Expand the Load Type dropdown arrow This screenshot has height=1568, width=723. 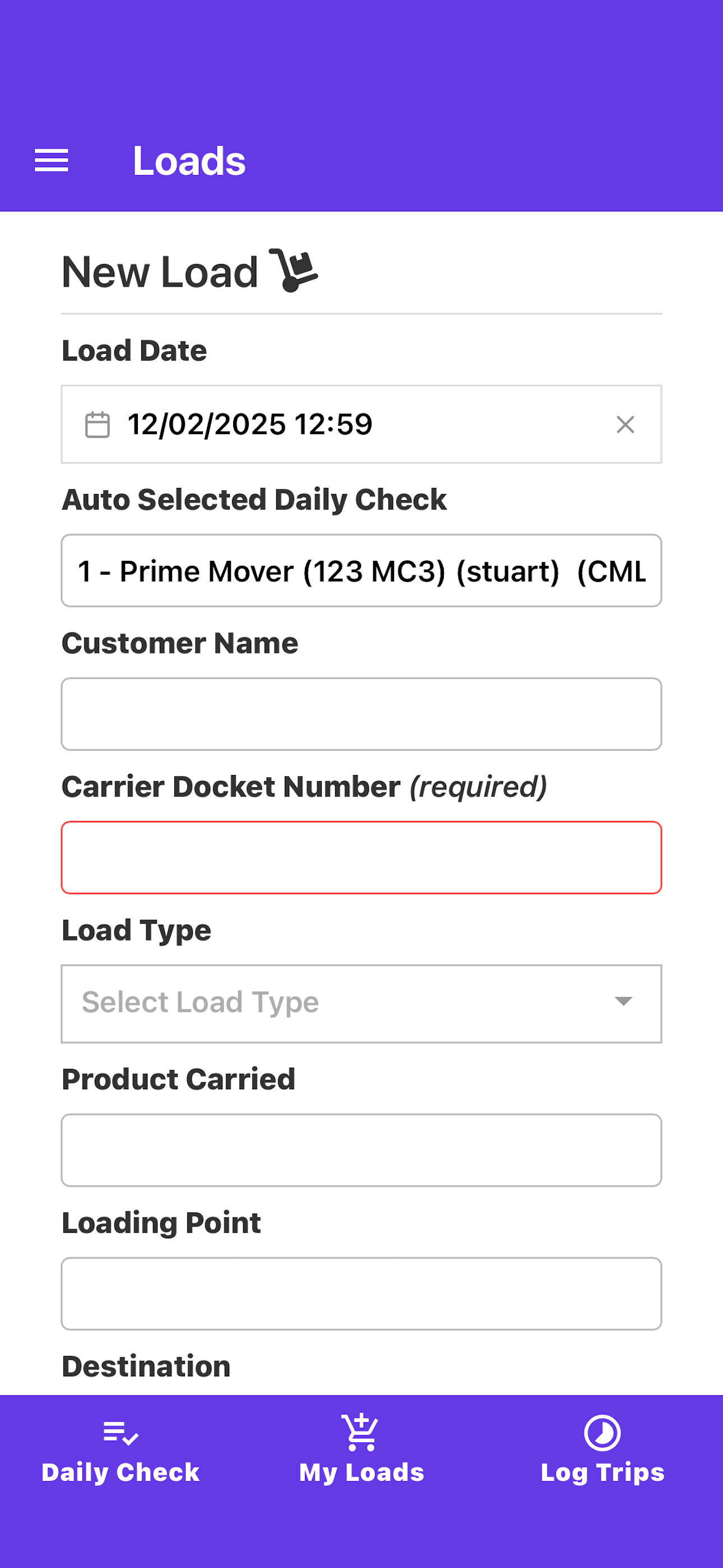click(623, 1001)
